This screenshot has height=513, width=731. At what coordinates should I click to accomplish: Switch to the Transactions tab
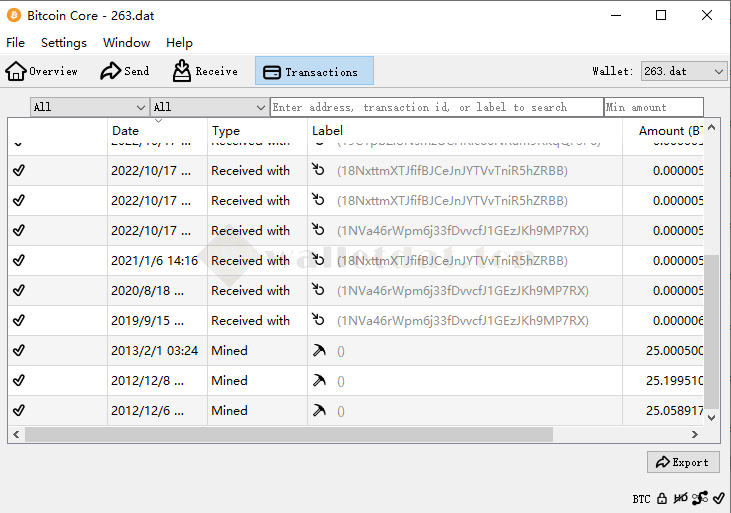[x=314, y=71]
